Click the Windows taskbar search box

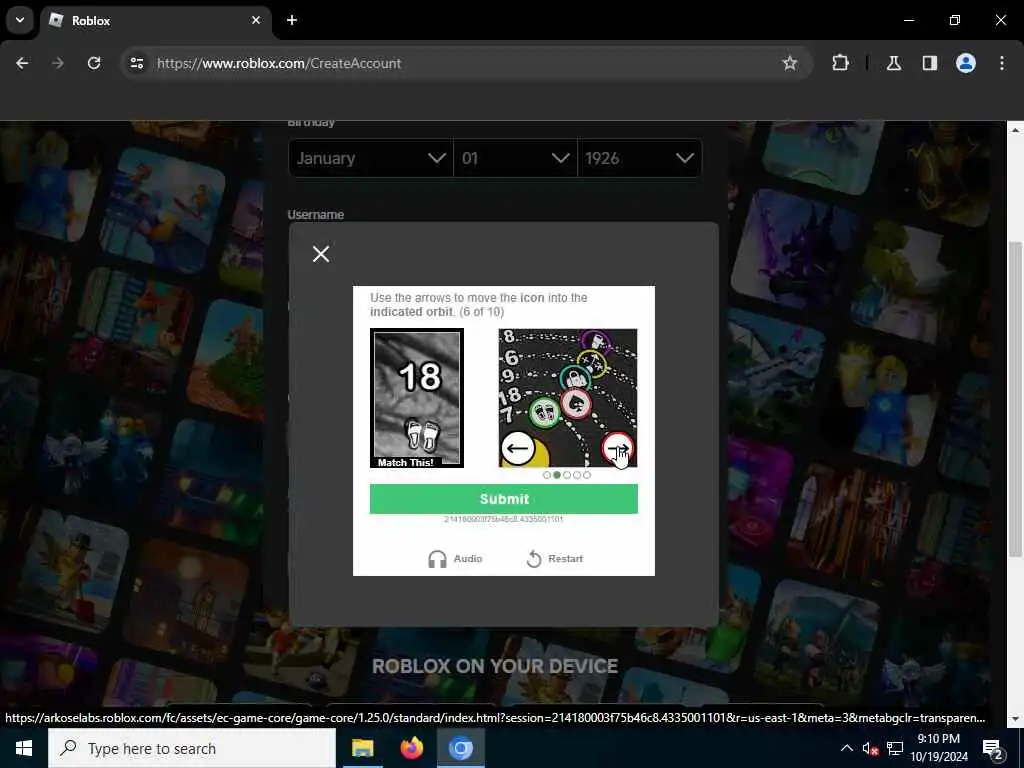tap(192, 748)
